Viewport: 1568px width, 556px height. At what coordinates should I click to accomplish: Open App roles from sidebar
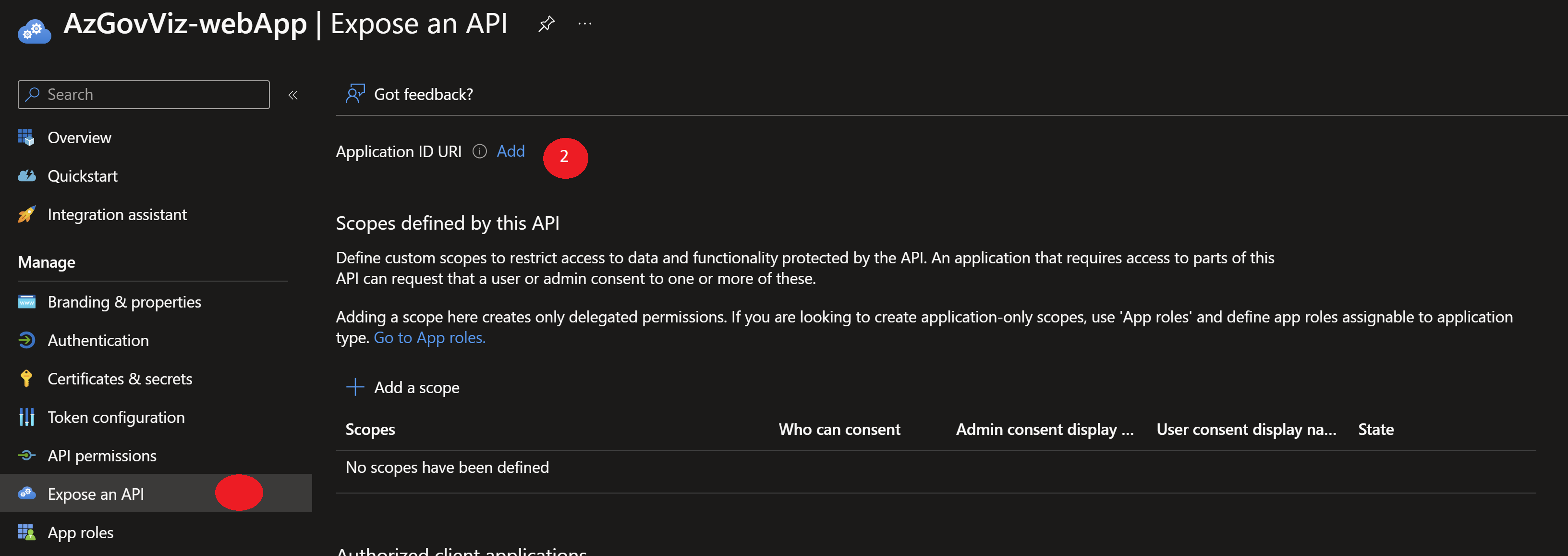pos(80,532)
